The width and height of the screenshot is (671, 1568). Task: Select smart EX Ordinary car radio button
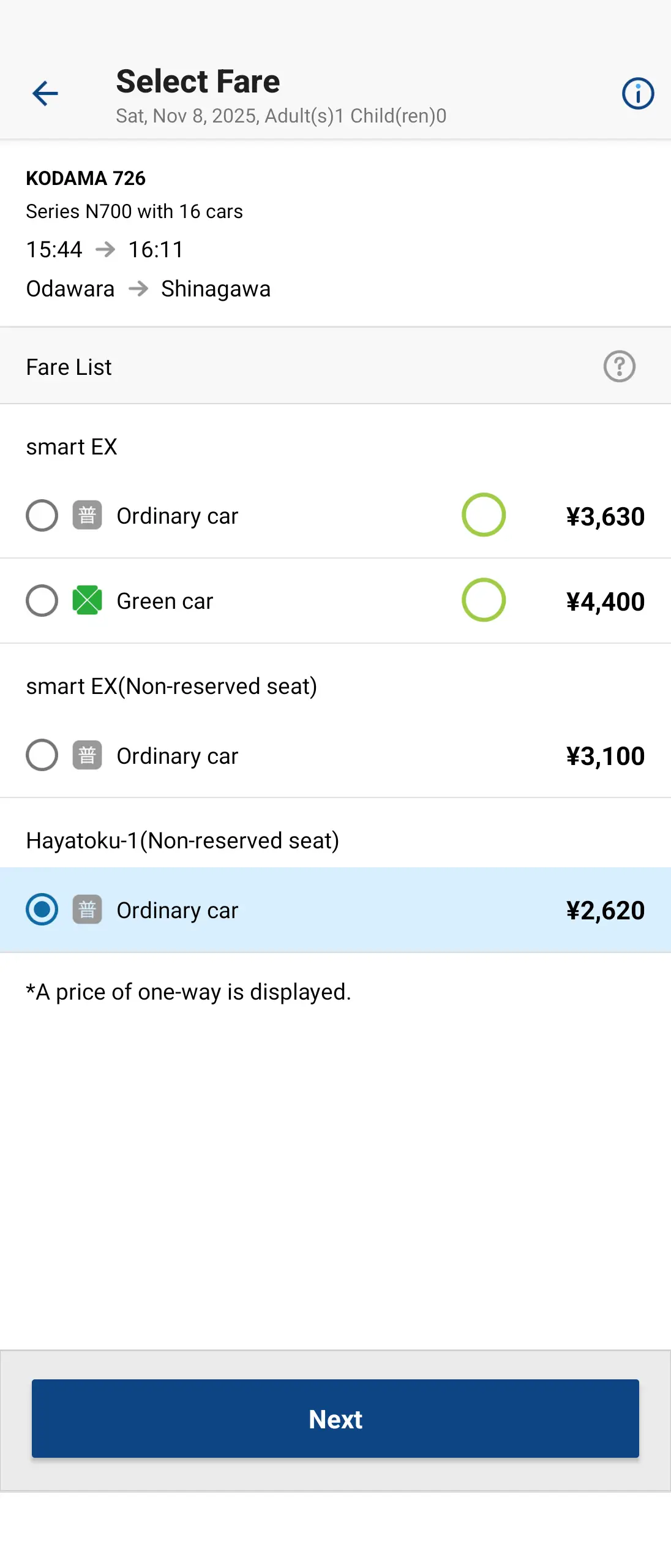click(x=42, y=515)
